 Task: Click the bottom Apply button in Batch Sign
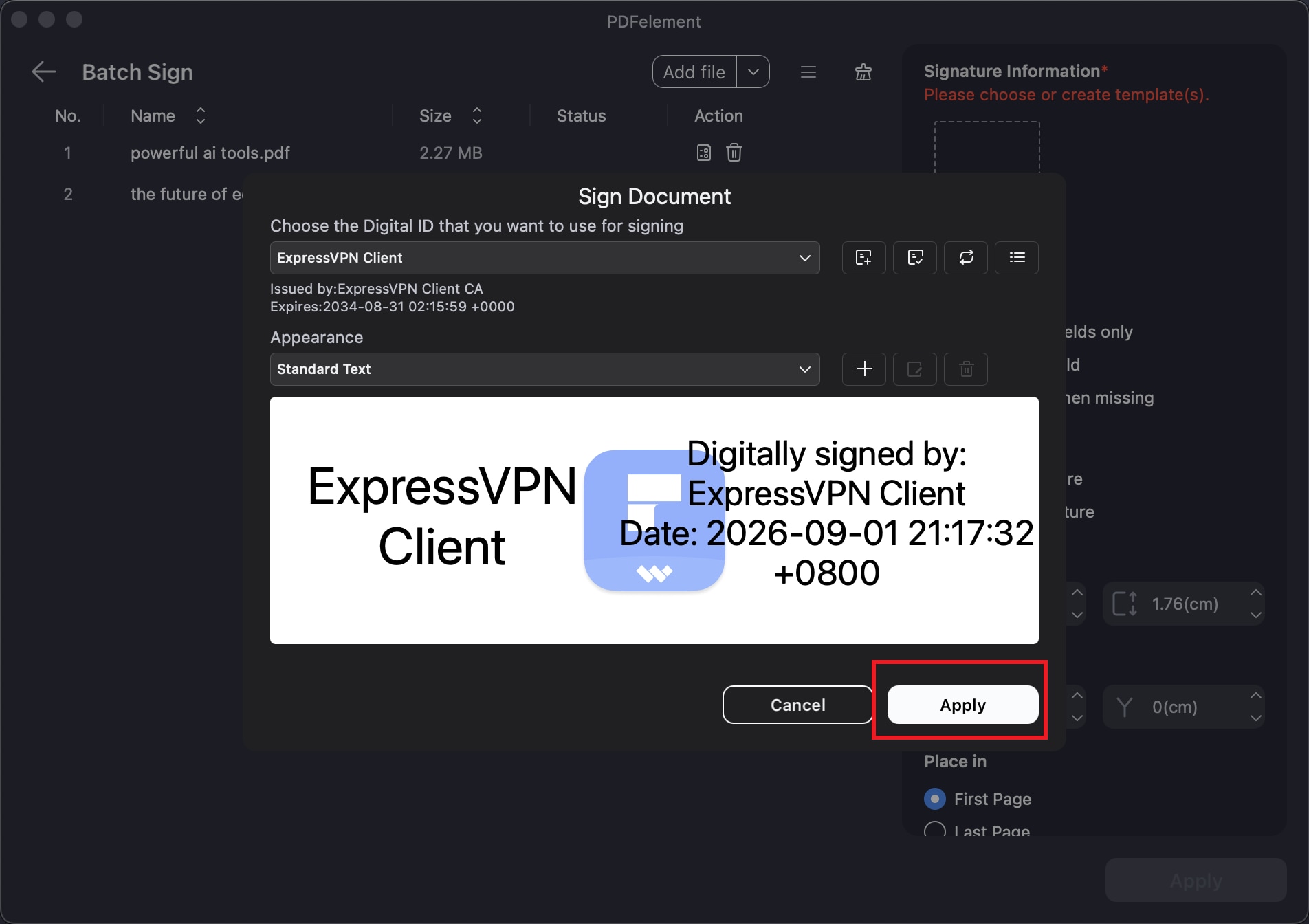1196,880
